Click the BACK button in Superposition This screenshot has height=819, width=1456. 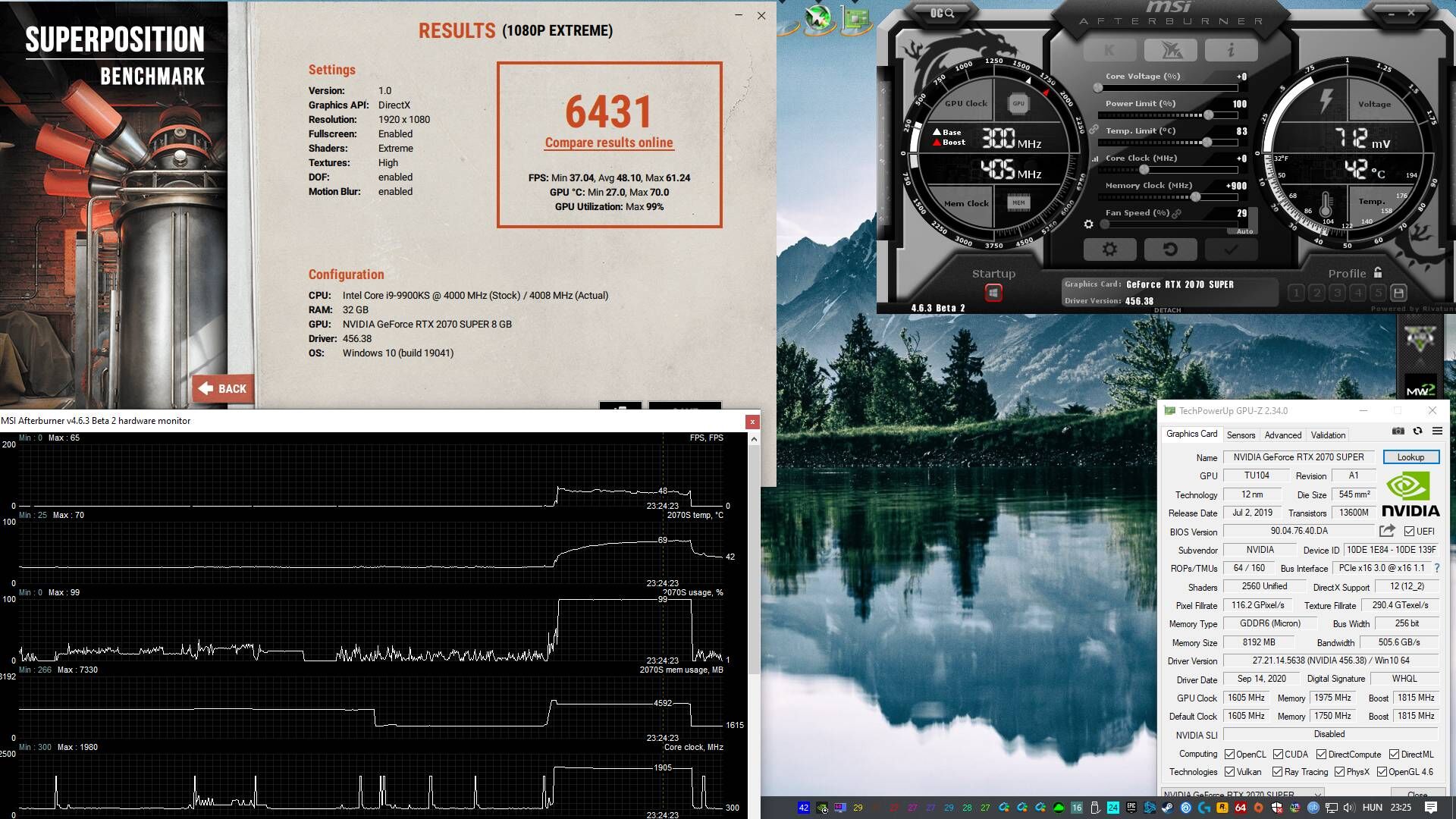point(223,389)
